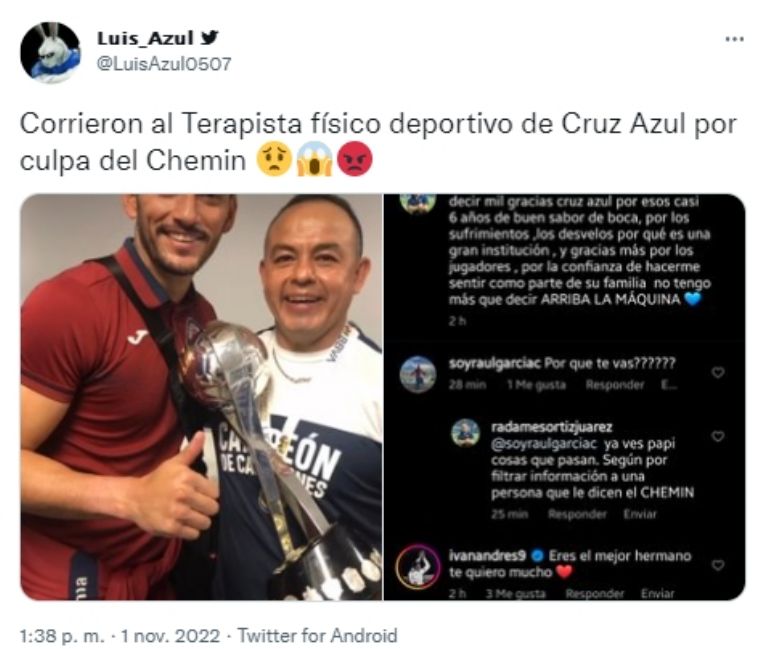This screenshot has height=649, width=768.
Task: Click Enviar under radamesortizjuarez reply
Action: [640, 514]
